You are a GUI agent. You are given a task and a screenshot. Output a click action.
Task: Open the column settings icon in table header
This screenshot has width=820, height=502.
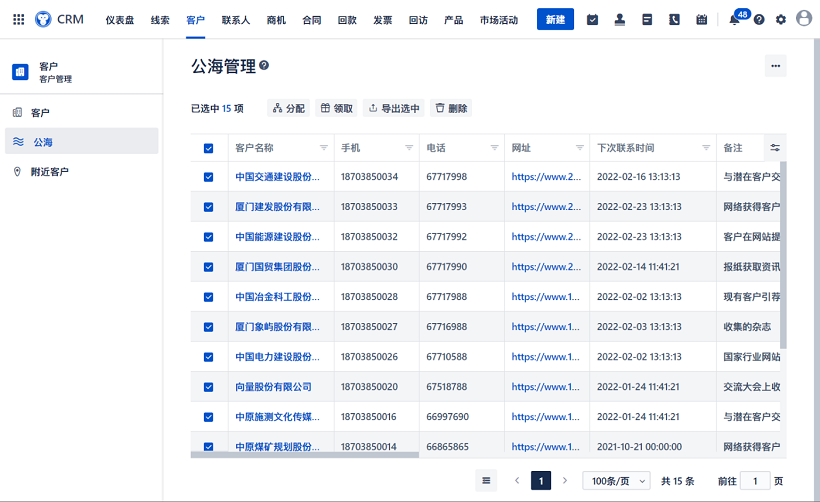pyautogui.click(x=775, y=148)
